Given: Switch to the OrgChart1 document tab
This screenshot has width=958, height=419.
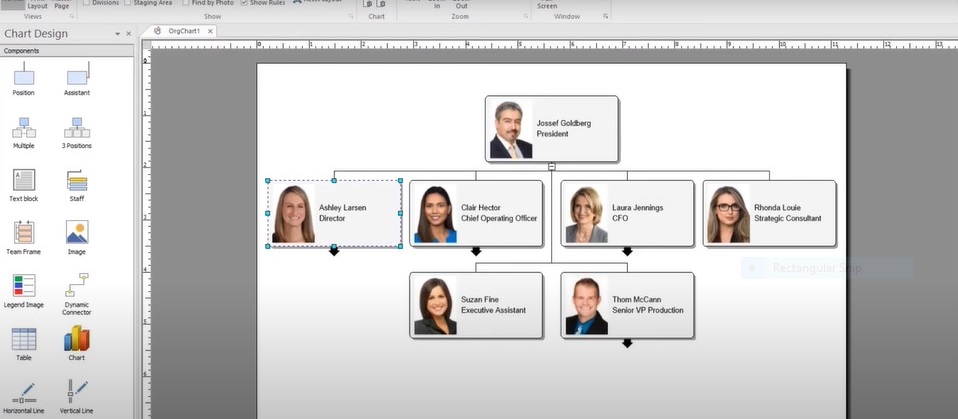Looking at the screenshot, I should [x=180, y=31].
